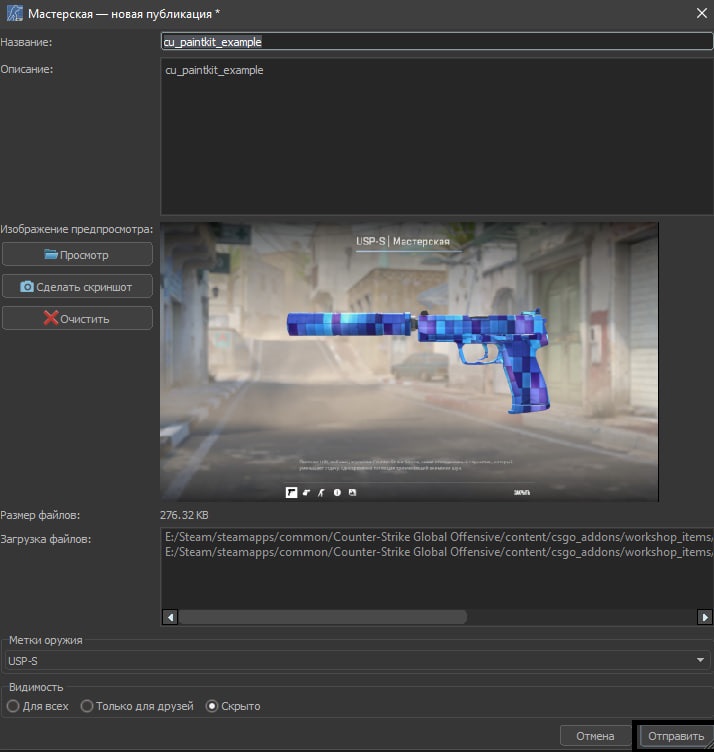Image resolution: width=714 pixels, height=752 pixels.
Task: Click the running figure icon in preview
Action: [321, 493]
